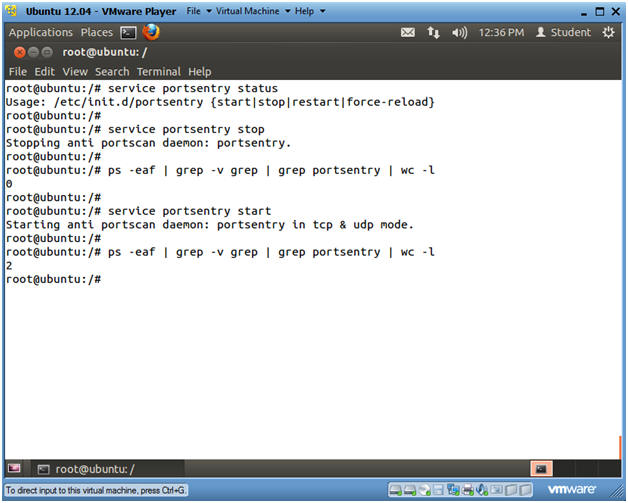Screen dimensions: 628x503
Task: Minimize the root@ubuntu terminal window
Action: point(33,52)
